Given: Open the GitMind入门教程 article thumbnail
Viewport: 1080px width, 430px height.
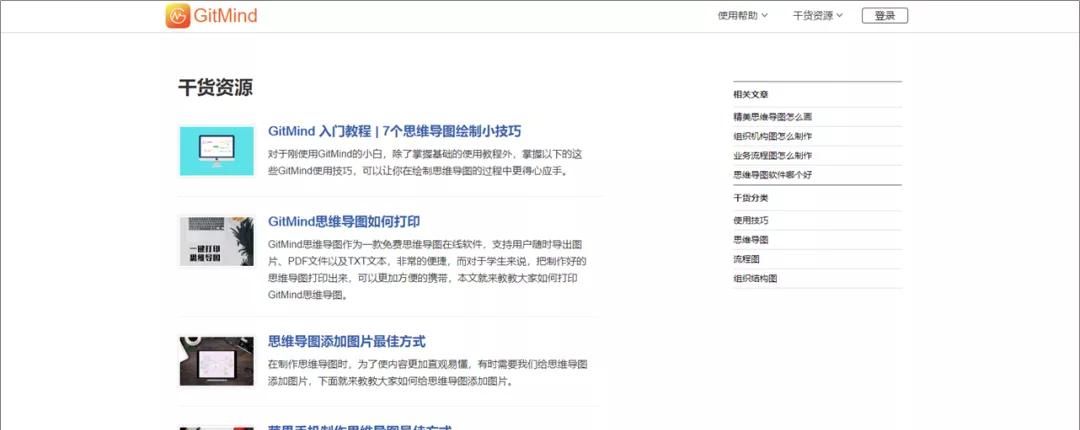Looking at the screenshot, I should coord(216,150).
